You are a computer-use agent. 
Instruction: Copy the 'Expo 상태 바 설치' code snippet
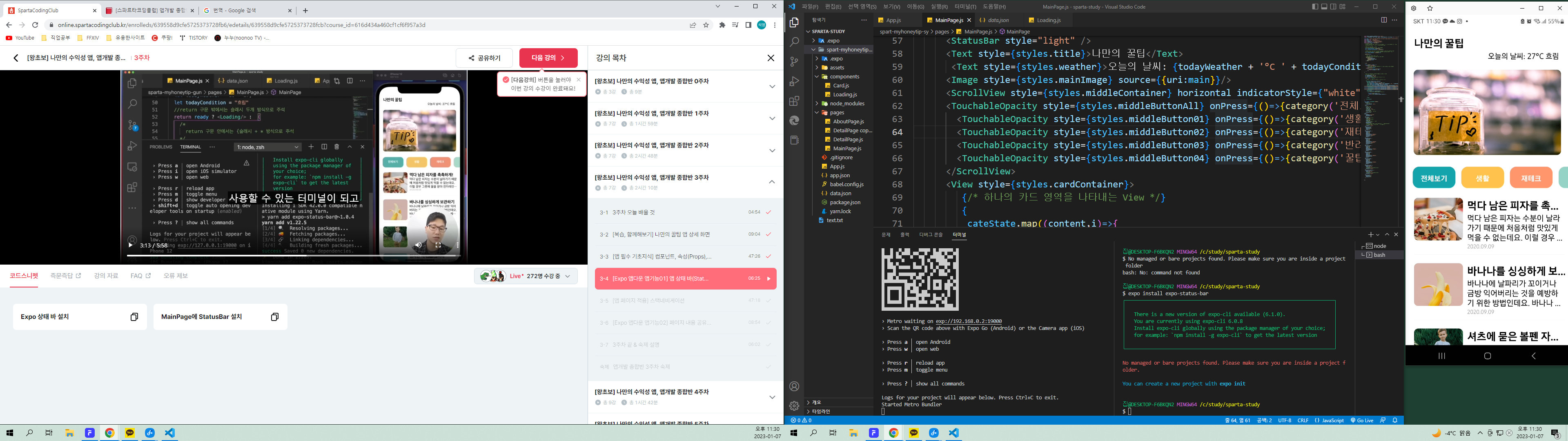(x=134, y=317)
